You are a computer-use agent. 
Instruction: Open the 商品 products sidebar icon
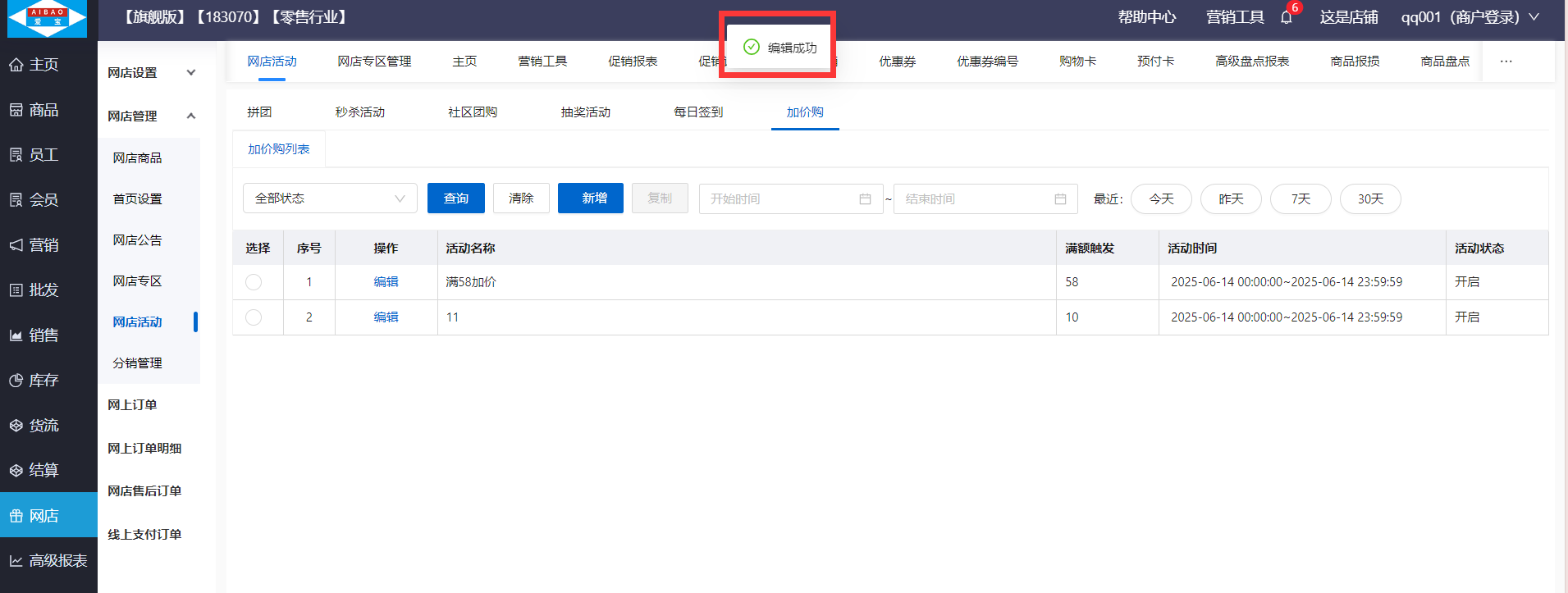pyautogui.click(x=16, y=110)
